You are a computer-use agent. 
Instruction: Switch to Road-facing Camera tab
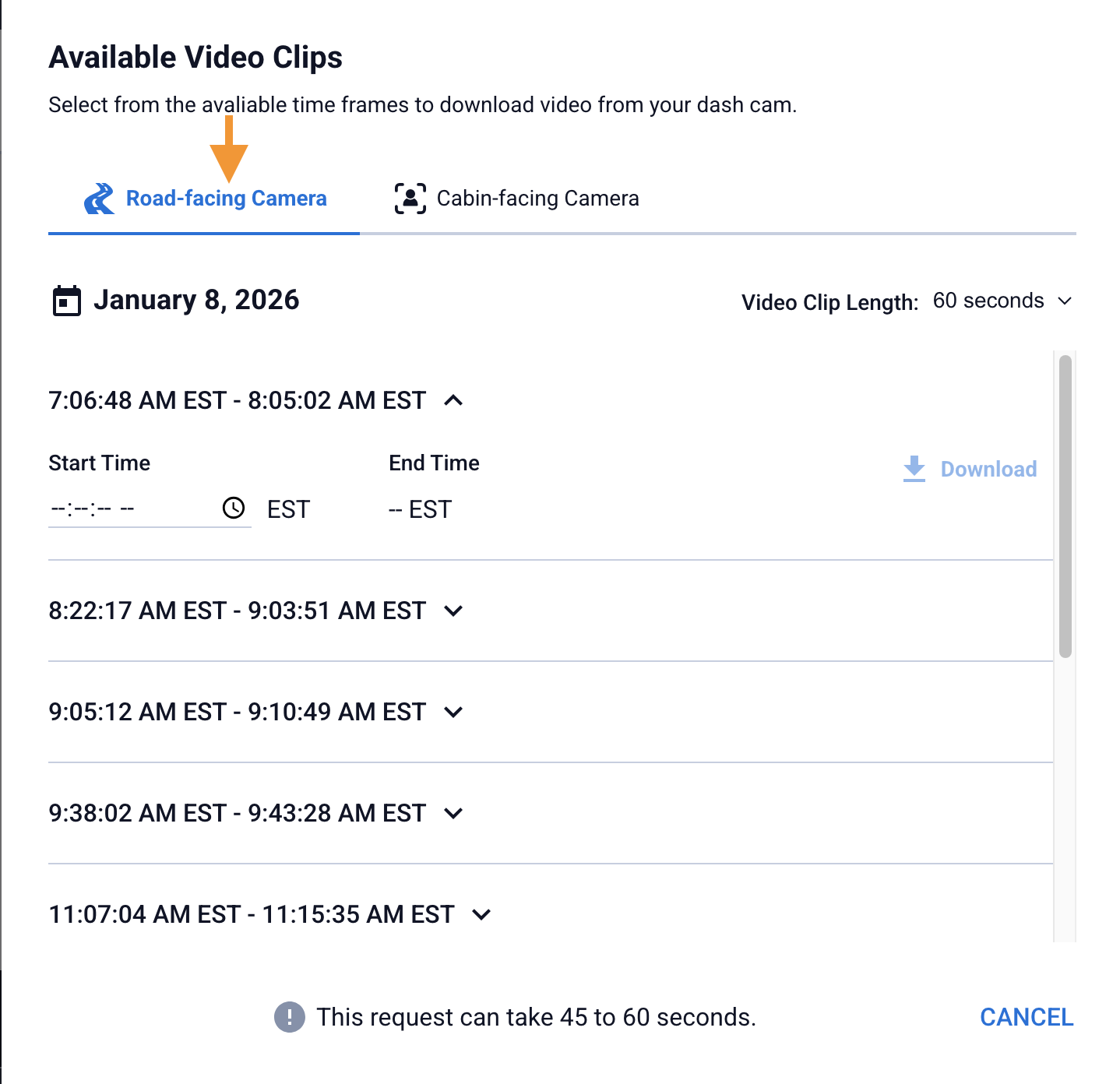coord(226,199)
